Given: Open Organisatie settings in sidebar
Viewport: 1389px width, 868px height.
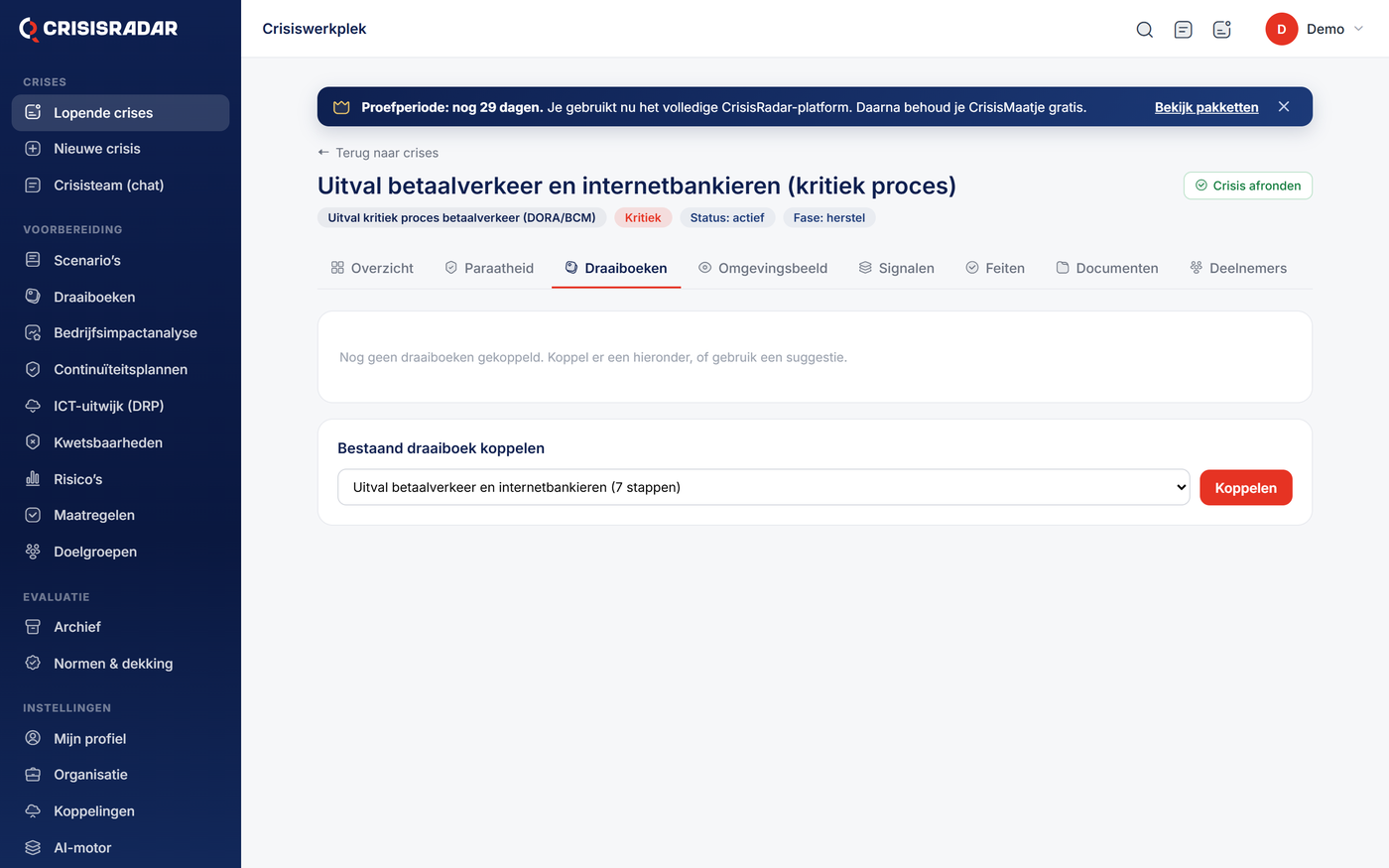Looking at the screenshot, I should pos(120,775).
